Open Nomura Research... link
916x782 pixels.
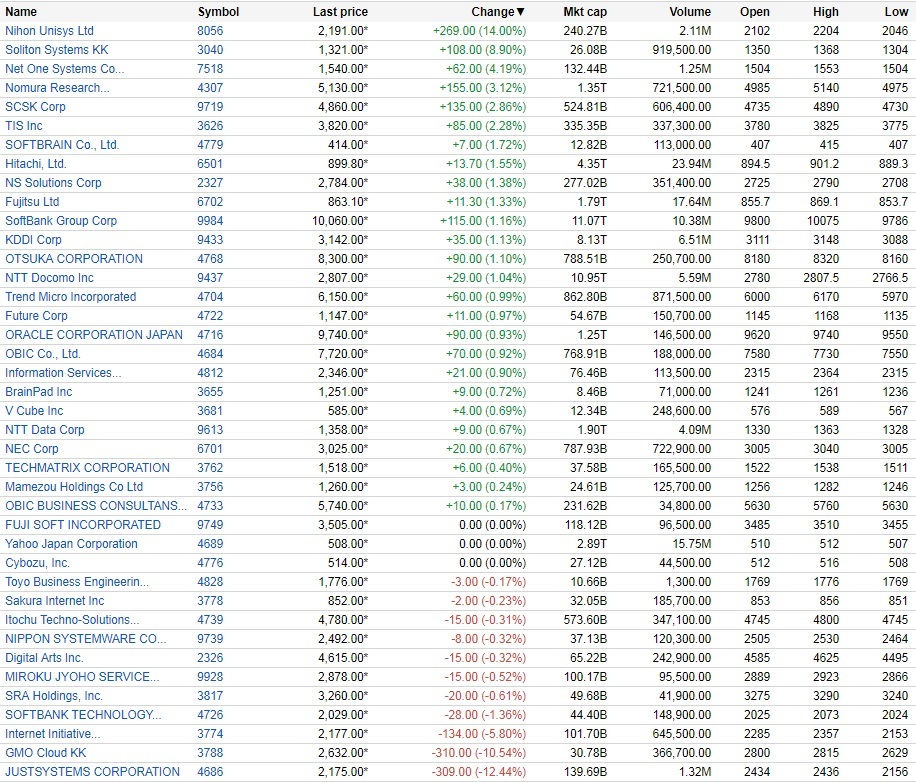click(x=57, y=88)
